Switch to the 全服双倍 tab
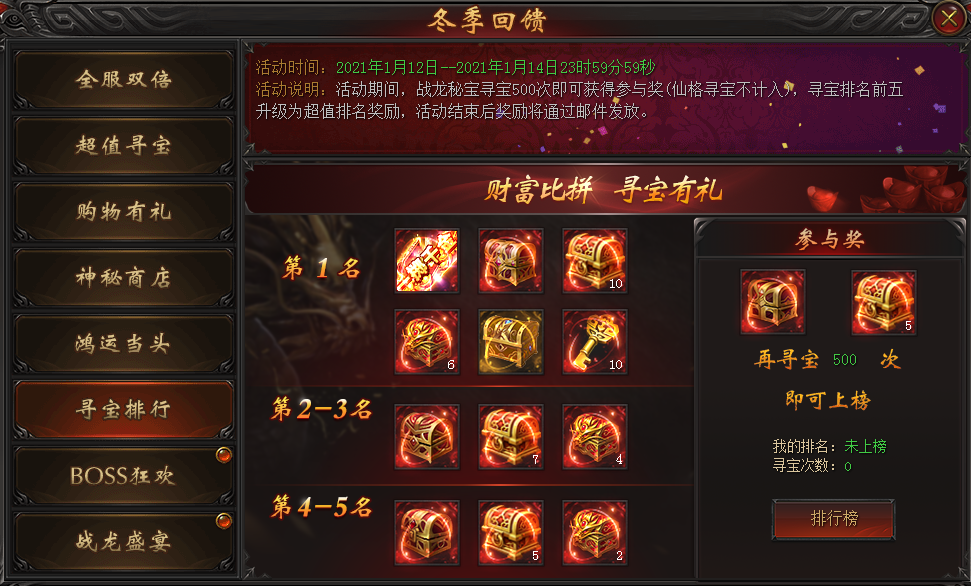This screenshot has width=971, height=586. pos(123,79)
